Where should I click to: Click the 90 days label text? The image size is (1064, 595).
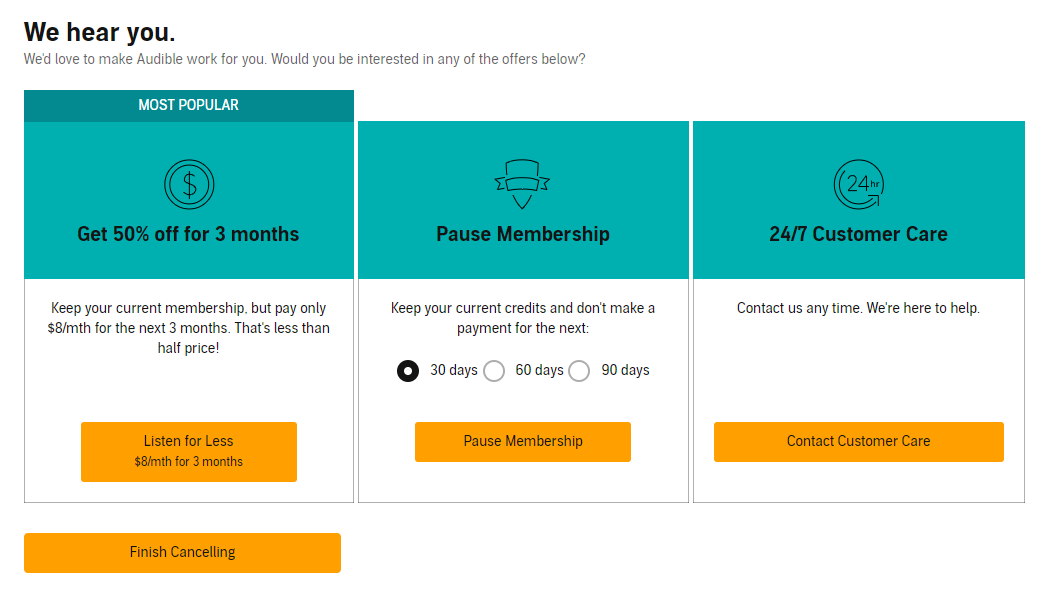(625, 370)
